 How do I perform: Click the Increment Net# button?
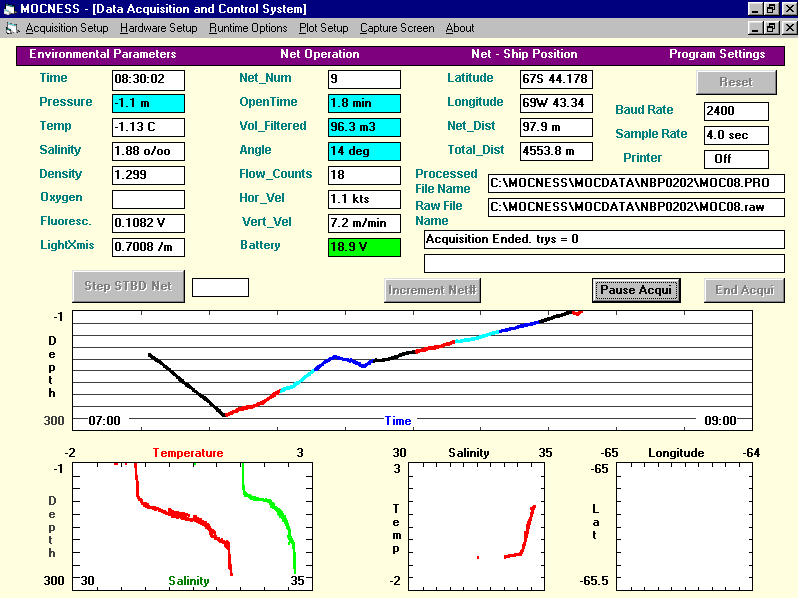click(432, 290)
